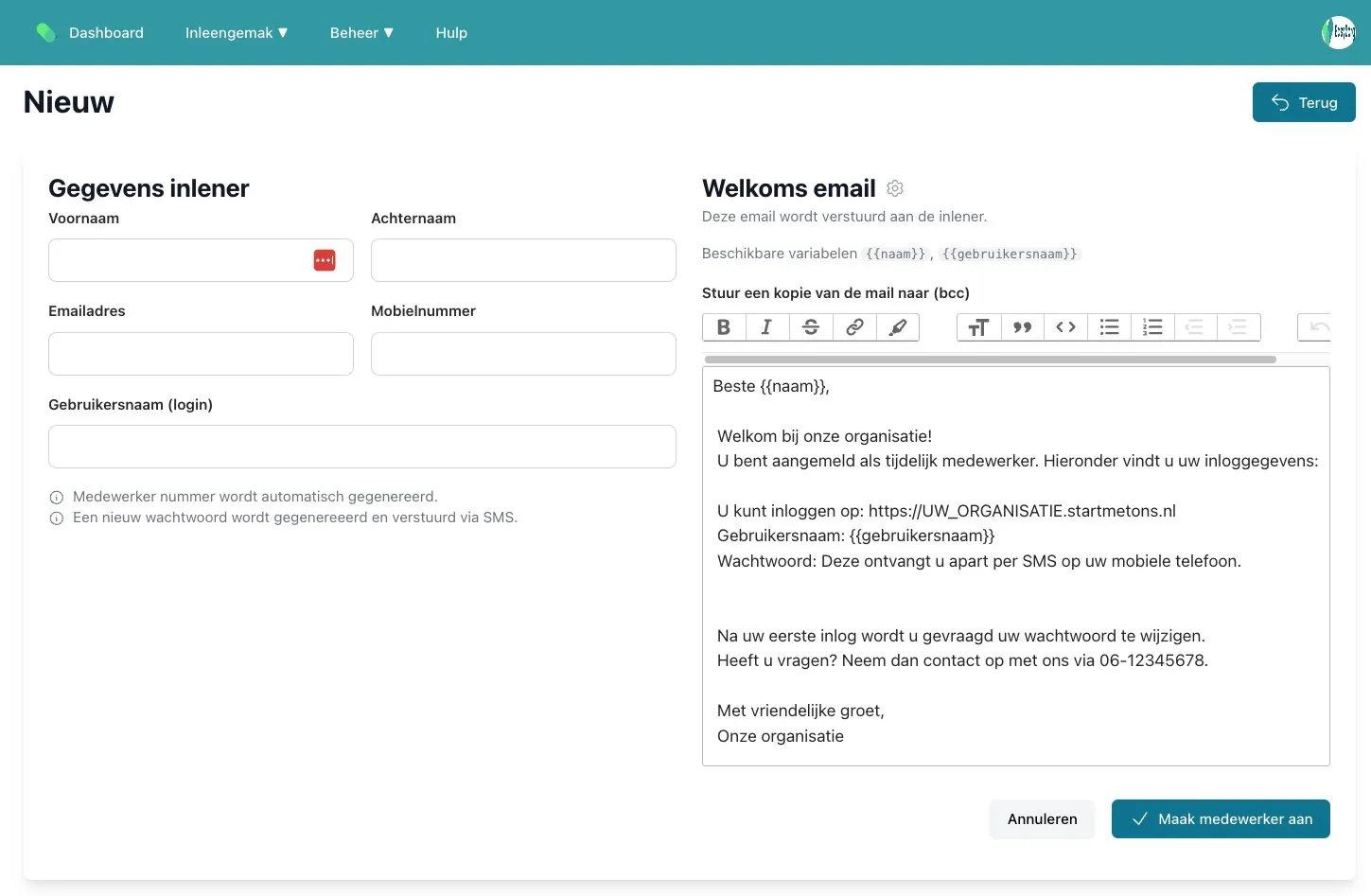The height and width of the screenshot is (896, 1371).
Task: Increase indent level in the editor
Action: [1239, 327]
